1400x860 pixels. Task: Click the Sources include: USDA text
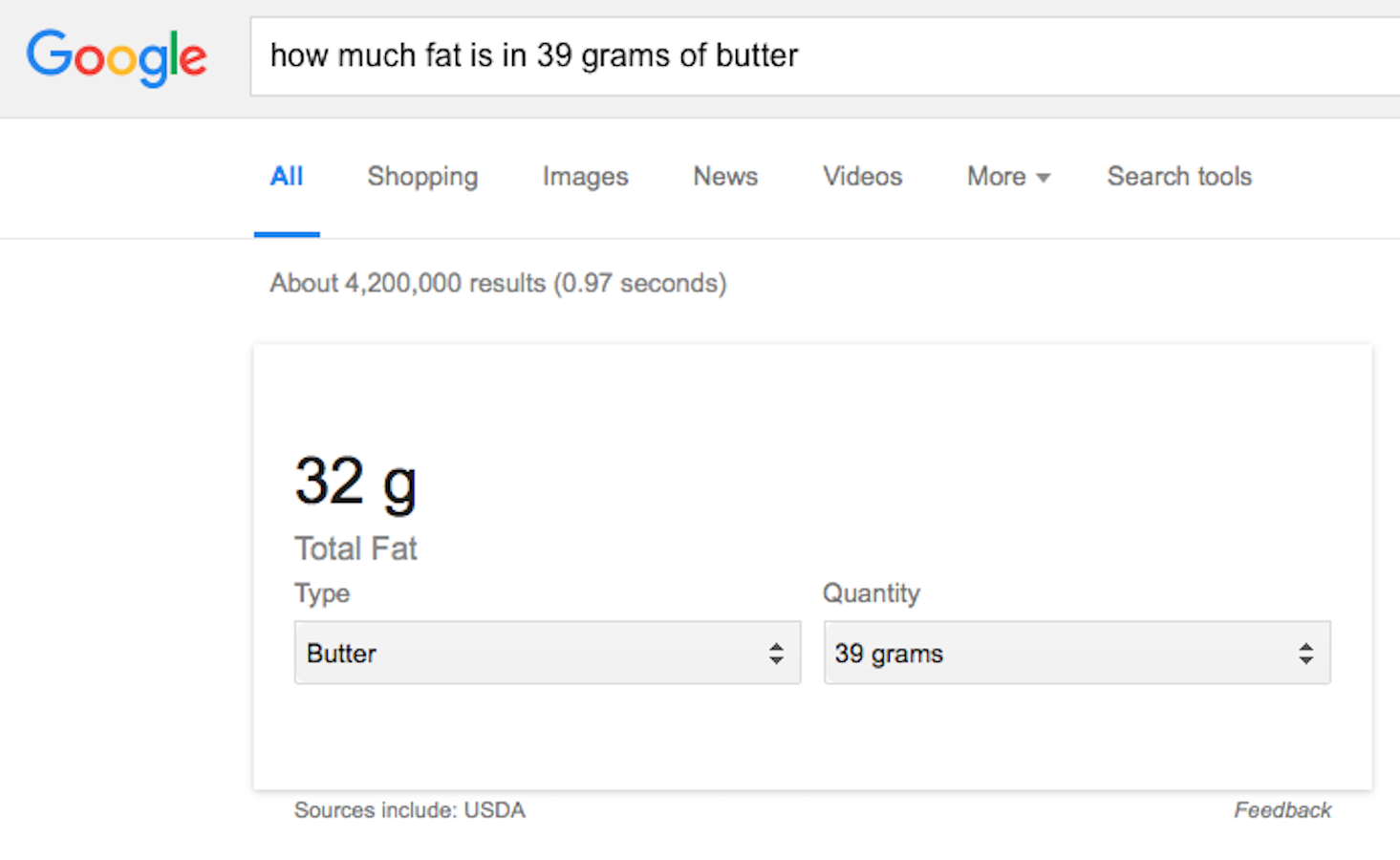(410, 810)
